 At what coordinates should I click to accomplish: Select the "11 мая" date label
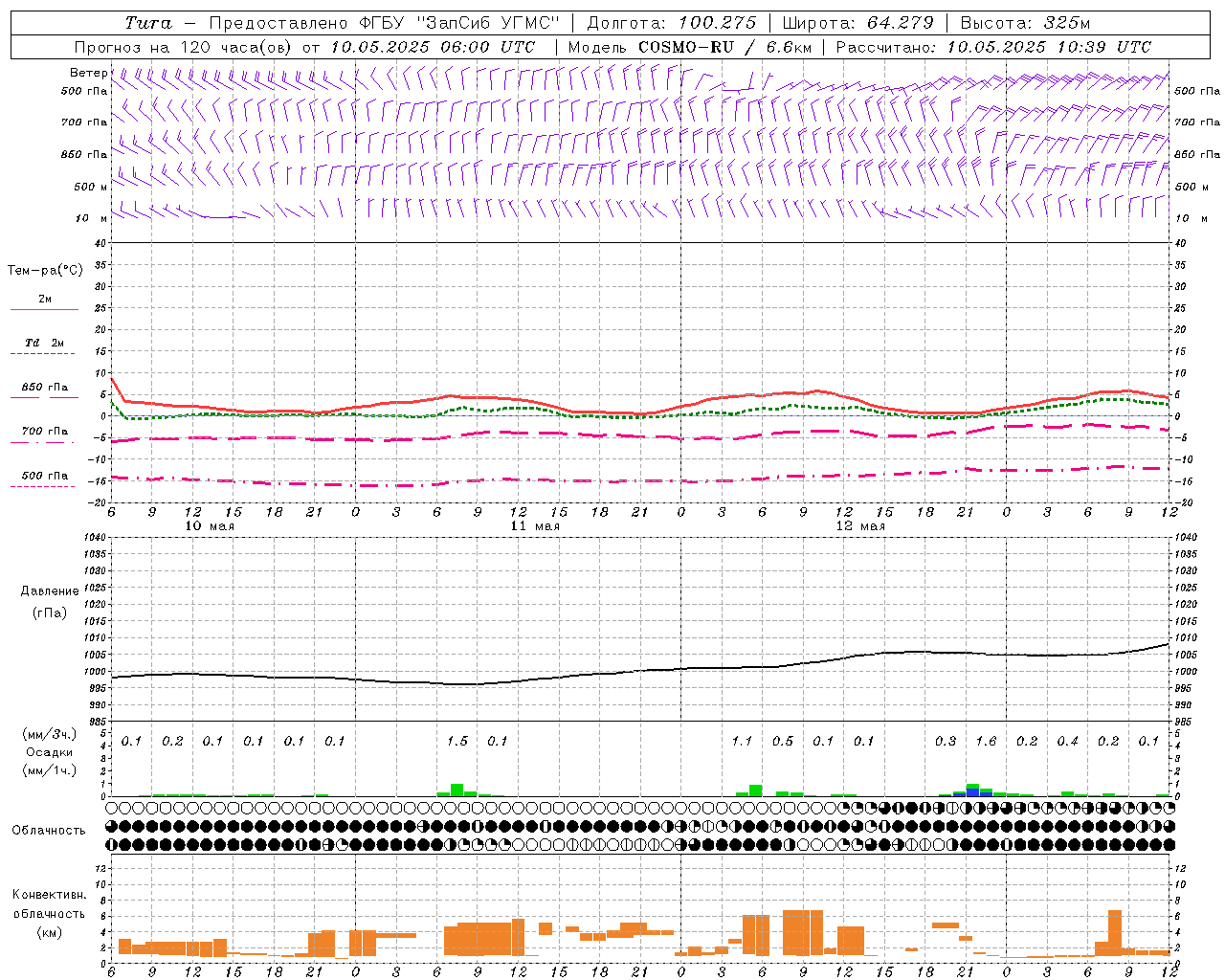click(x=535, y=526)
